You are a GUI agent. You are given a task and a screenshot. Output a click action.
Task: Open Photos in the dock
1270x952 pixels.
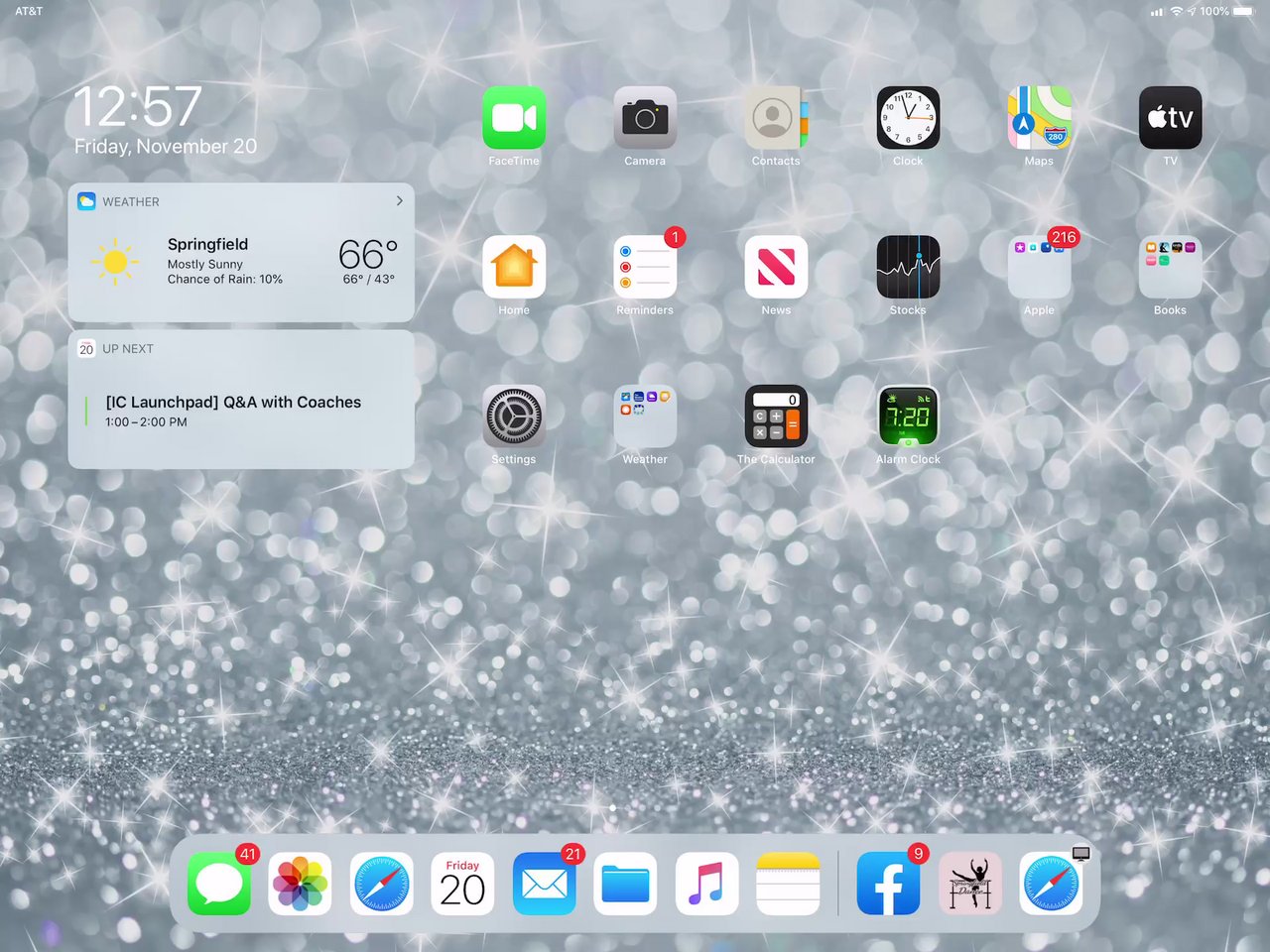click(301, 884)
